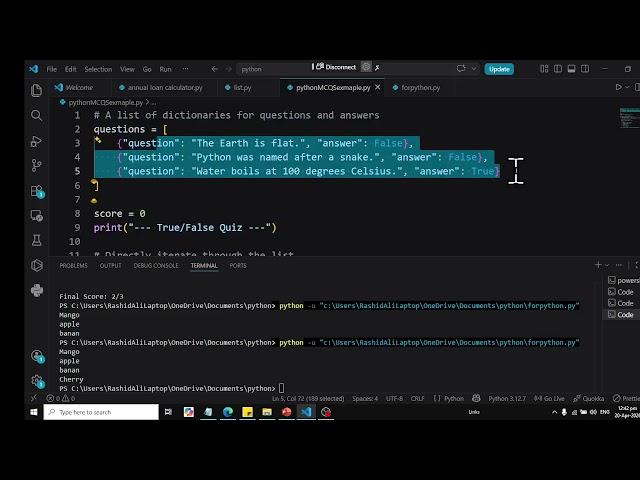Click the Type here to search box

click(101, 412)
